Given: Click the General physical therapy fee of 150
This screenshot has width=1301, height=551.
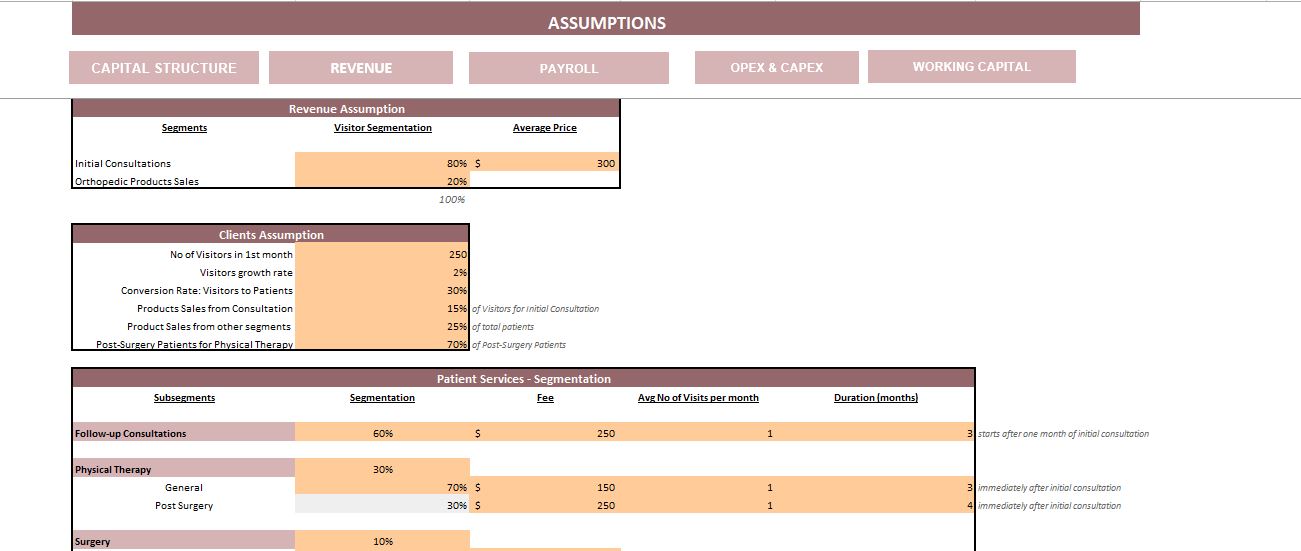Looking at the screenshot, I should (545, 488).
